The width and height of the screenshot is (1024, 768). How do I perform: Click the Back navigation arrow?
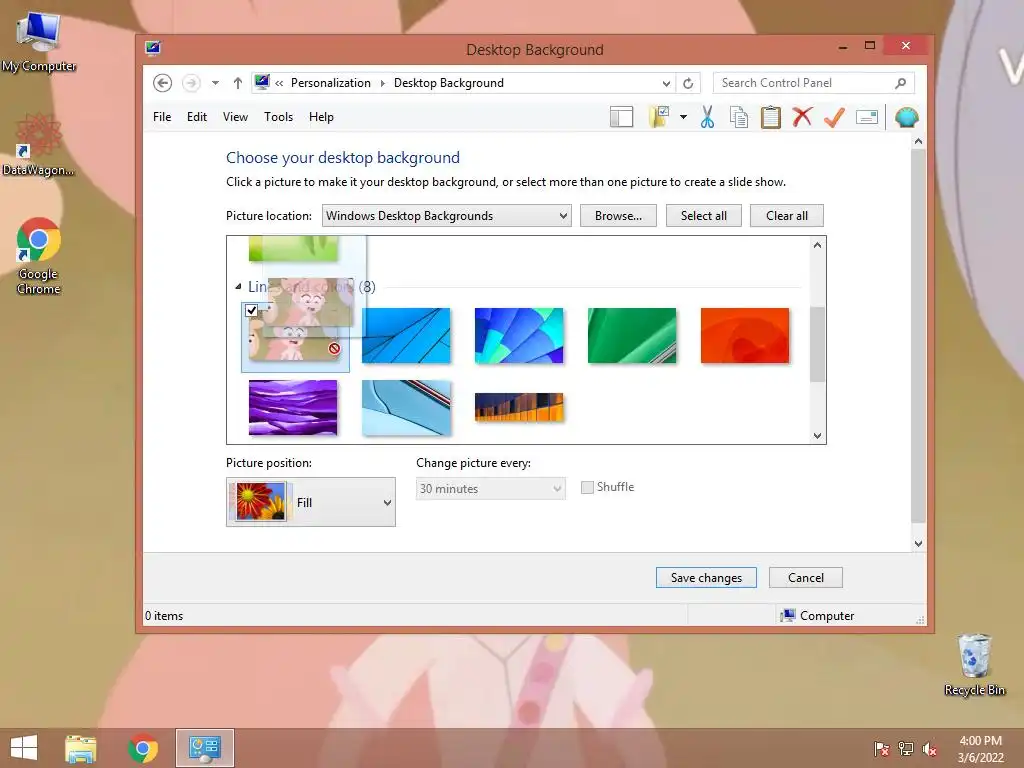(163, 83)
